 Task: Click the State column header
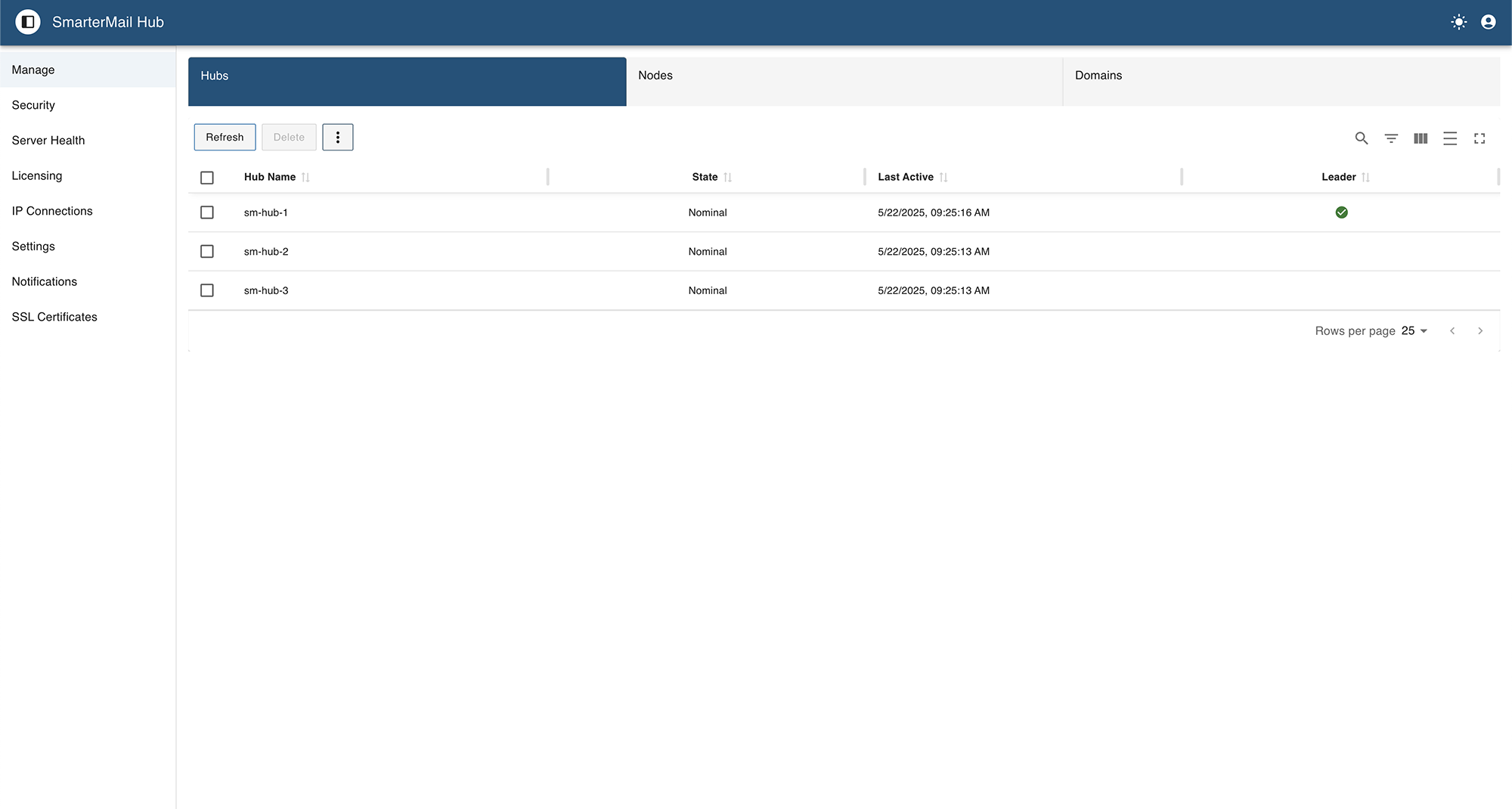705,177
